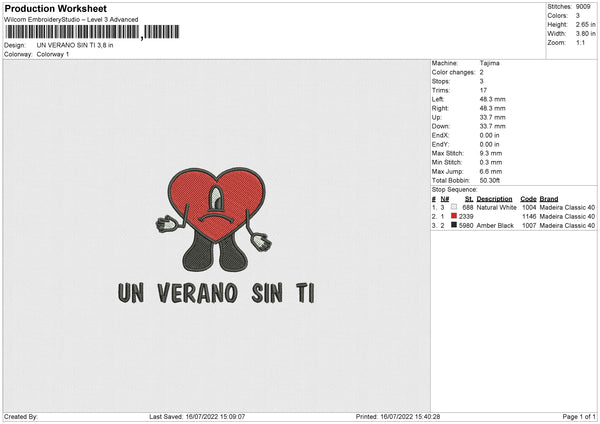Select the "EndX:" label
This screenshot has width=600, height=424.
click(x=440, y=135)
